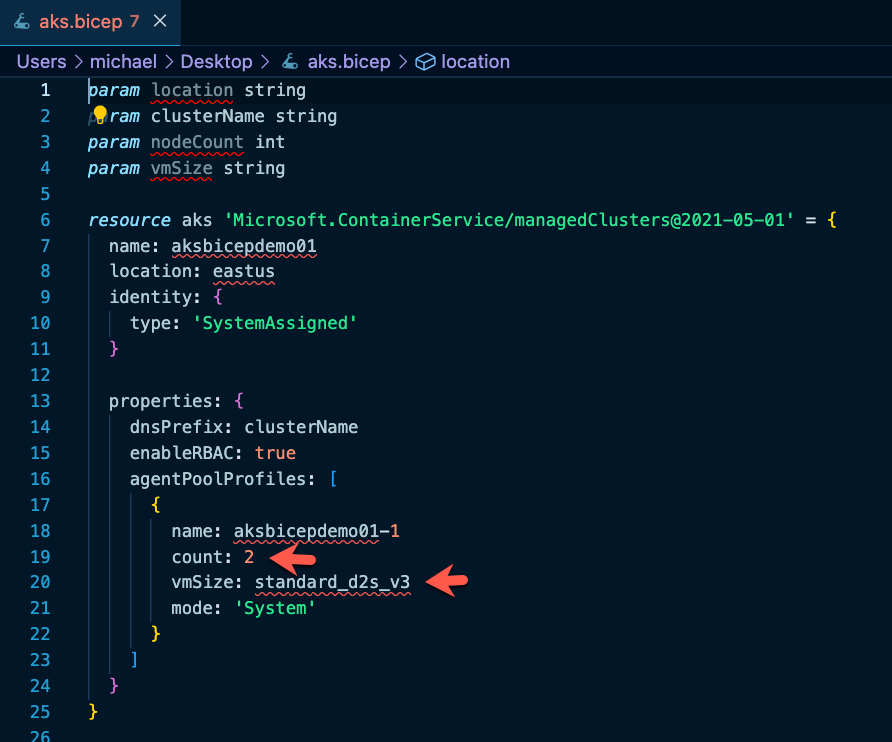The height and width of the screenshot is (742, 892).
Task: Click the 'aksbicepdemo01-1' name on line 18
Action: point(316,531)
